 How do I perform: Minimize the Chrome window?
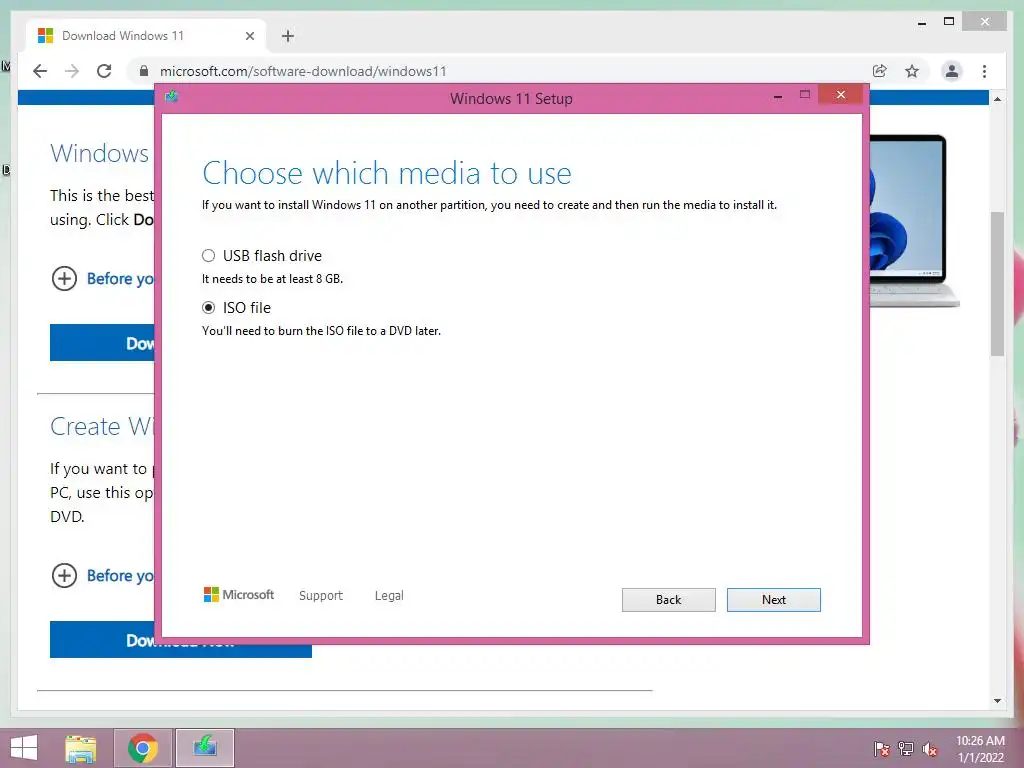tap(921, 23)
